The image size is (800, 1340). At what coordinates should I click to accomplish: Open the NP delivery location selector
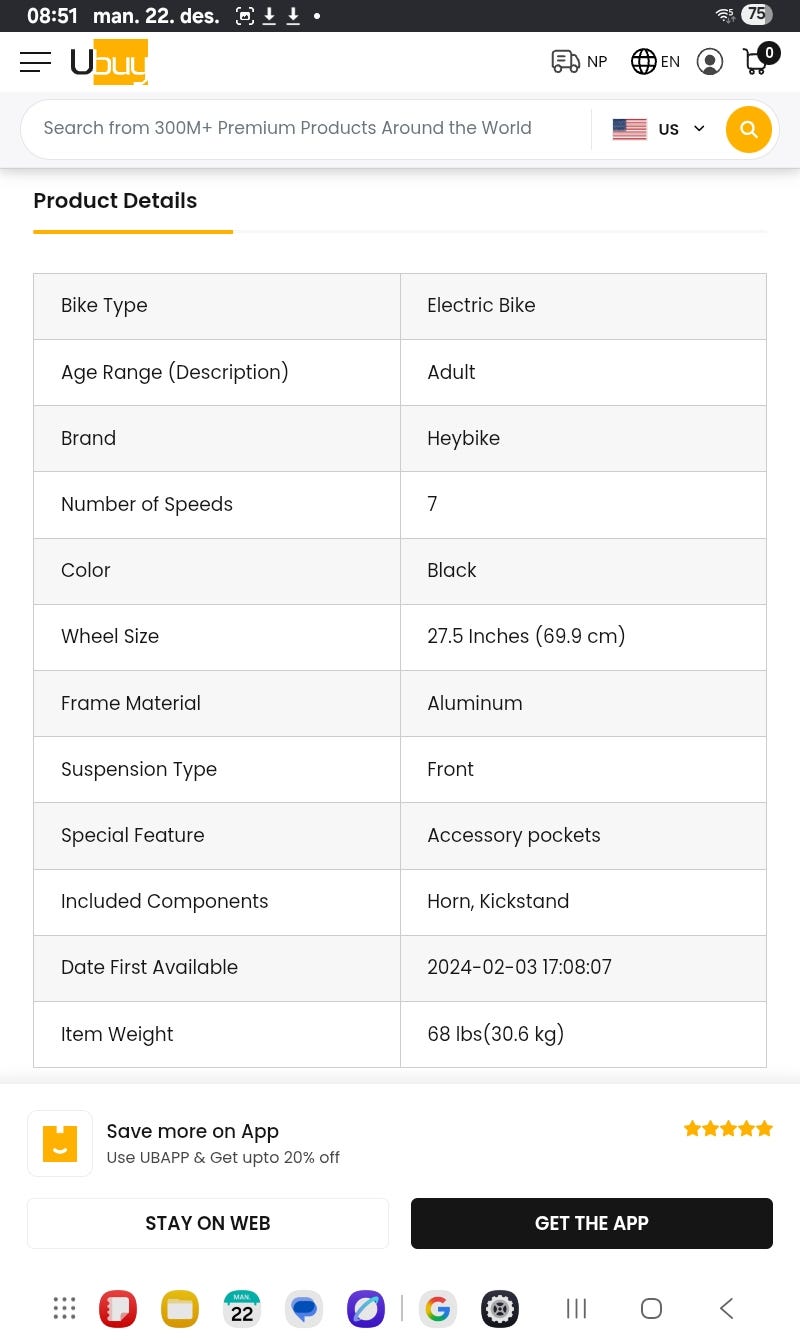coord(579,62)
